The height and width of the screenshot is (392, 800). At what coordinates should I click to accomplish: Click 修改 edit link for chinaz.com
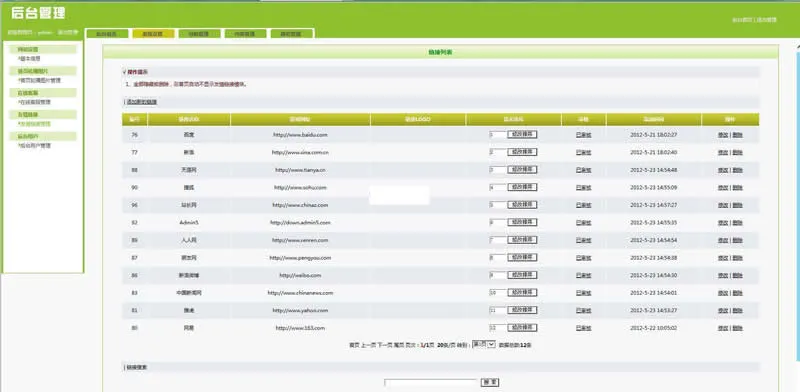pyautogui.click(x=722, y=205)
